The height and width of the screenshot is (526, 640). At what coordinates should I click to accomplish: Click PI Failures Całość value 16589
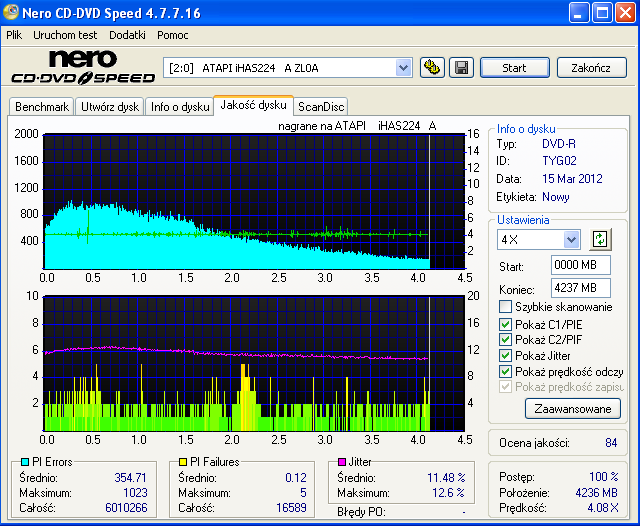click(x=291, y=508)
